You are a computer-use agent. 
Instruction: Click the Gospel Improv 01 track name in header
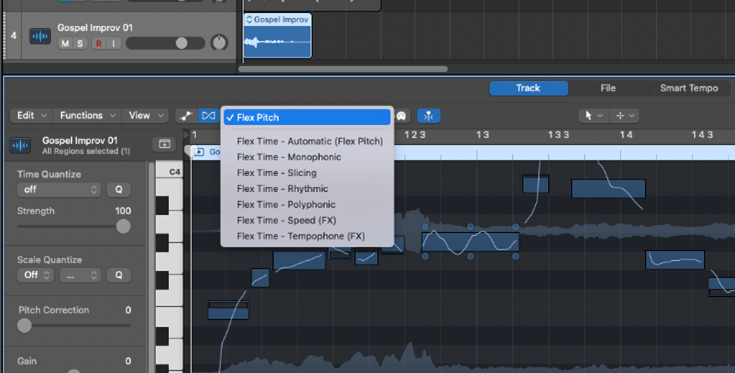pyautogui.click(x=95, y=28)
